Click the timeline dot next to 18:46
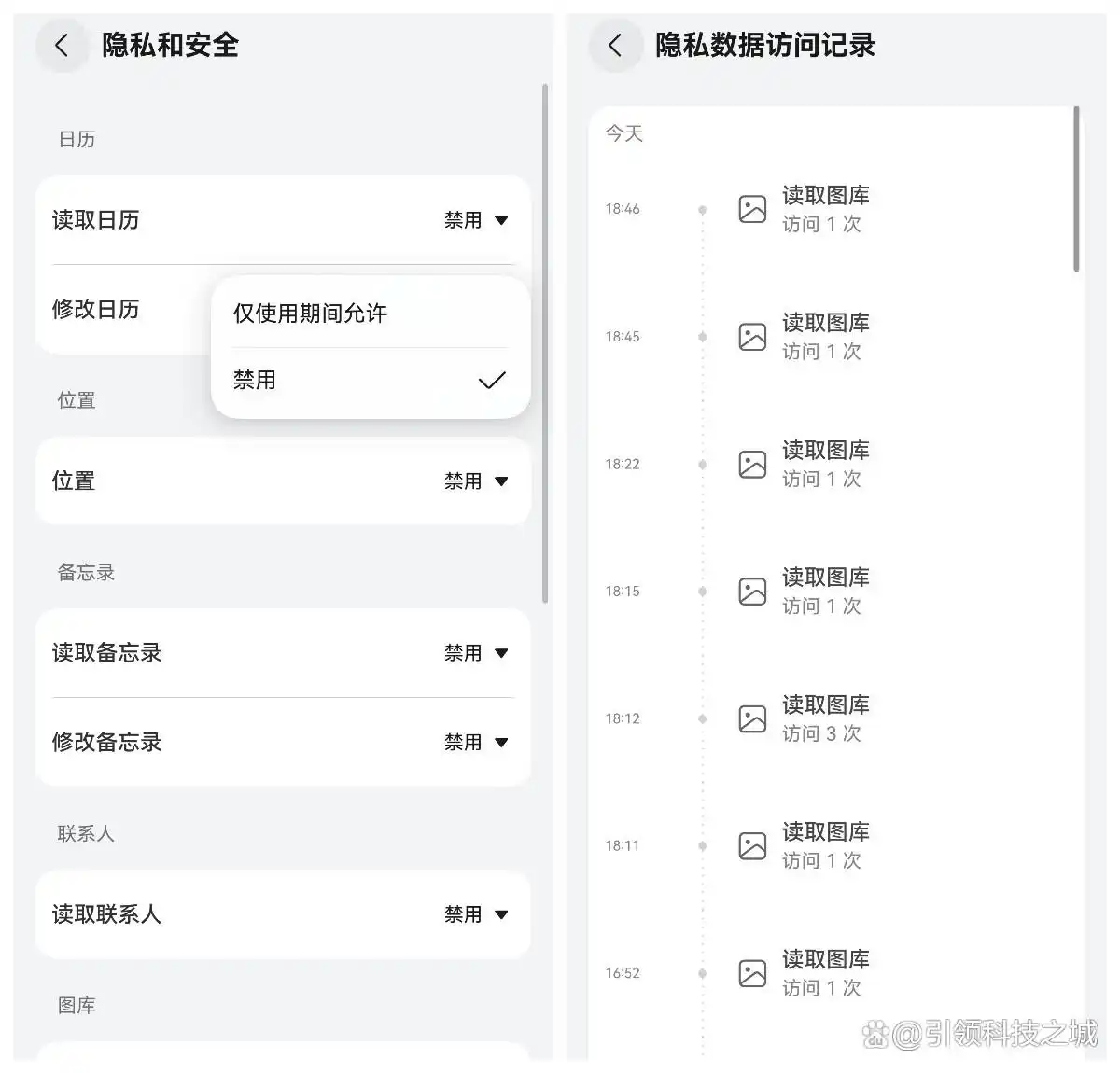Image resolution: width=1120 pixels, height=1073 pixels. pos(702,209)
